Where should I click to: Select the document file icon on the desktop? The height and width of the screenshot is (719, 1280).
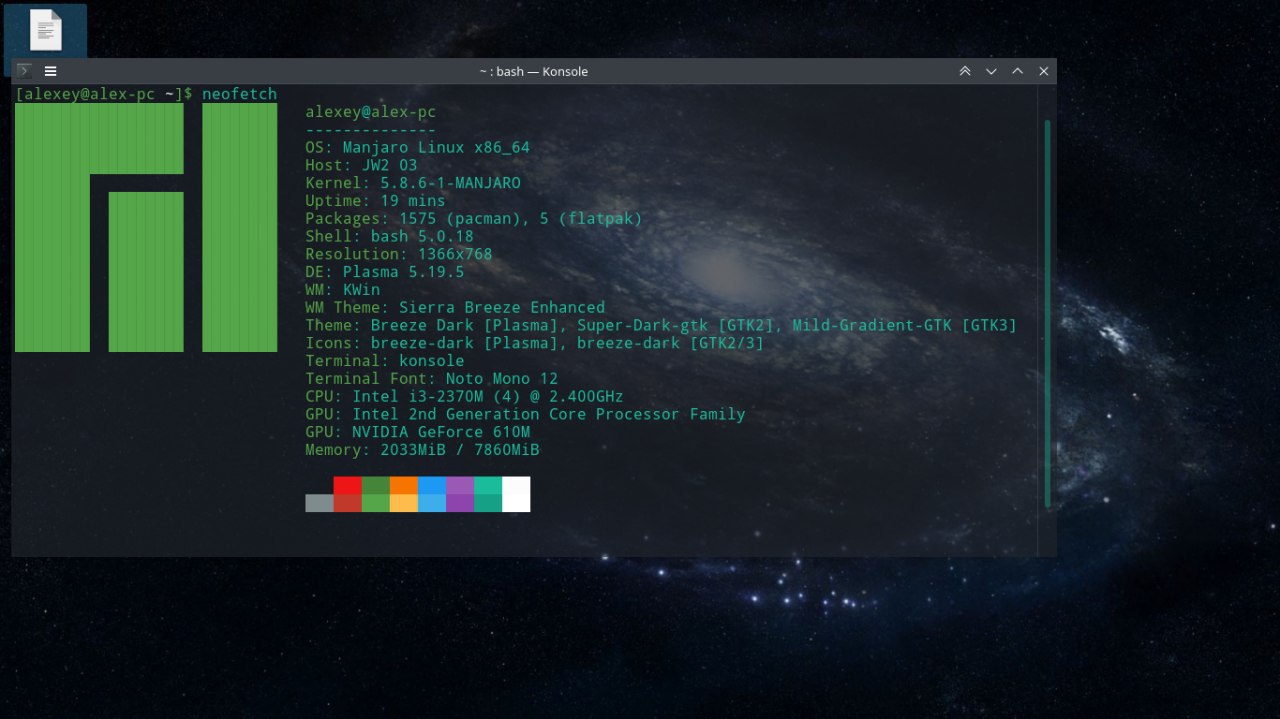point(45,30)
